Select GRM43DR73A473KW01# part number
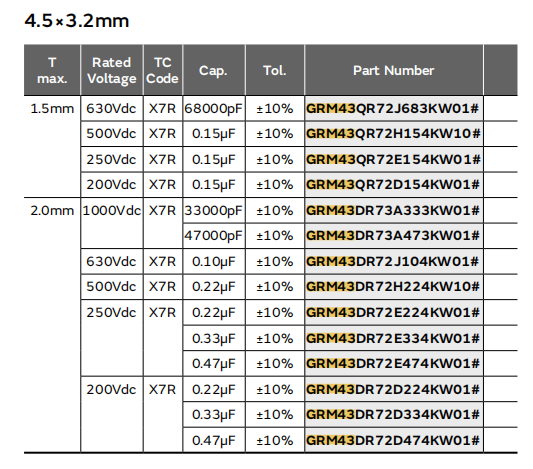The height and width of the screenshot is (469, 533). click(393, 236)
